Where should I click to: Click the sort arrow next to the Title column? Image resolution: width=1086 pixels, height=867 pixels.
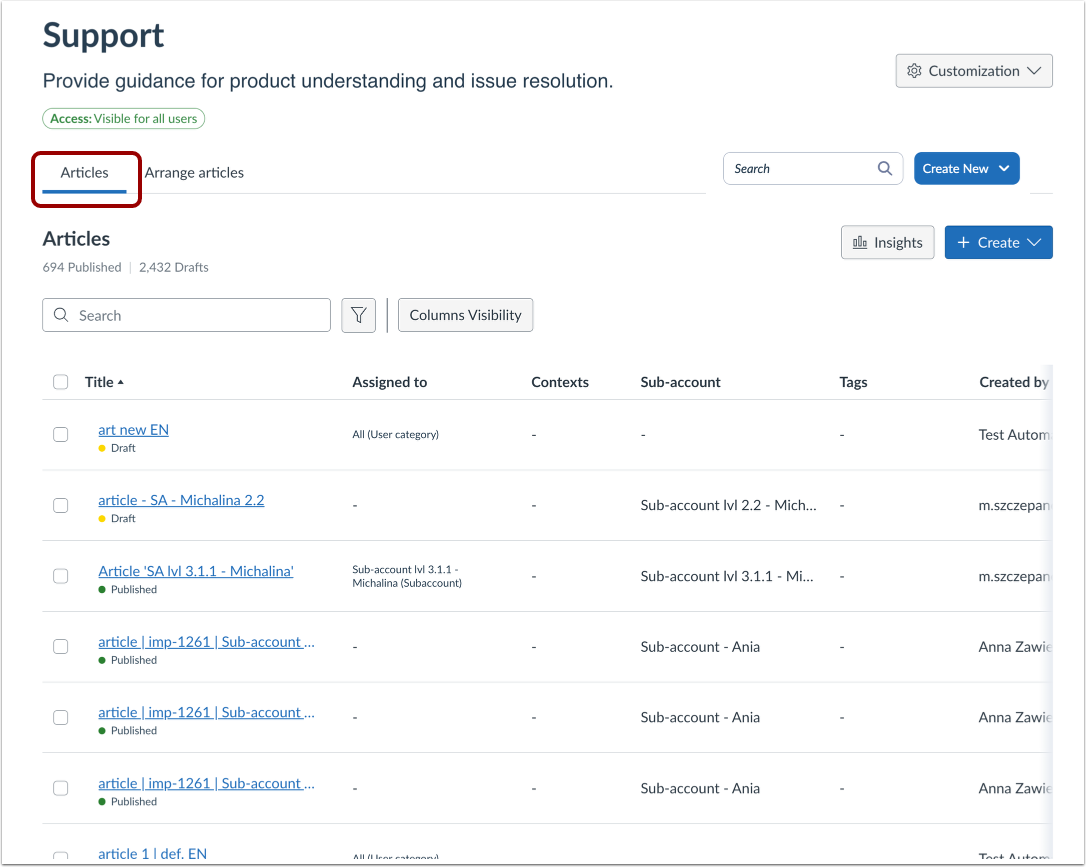(x=120, y=381)
